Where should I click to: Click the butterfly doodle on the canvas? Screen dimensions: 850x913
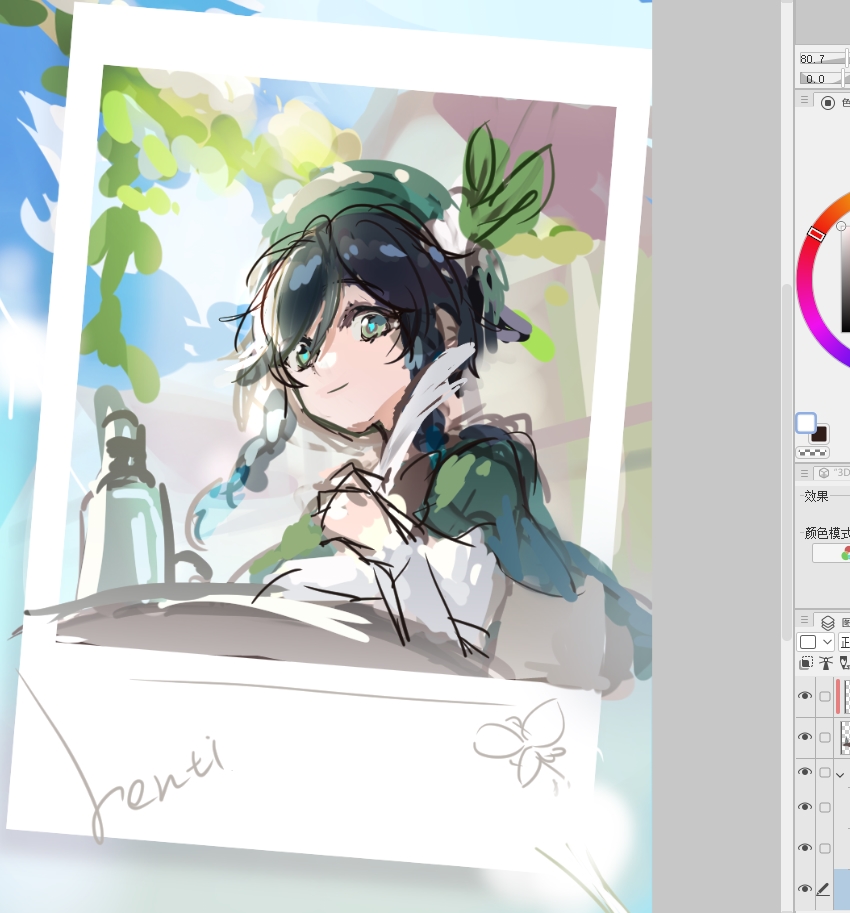point(521,742)
